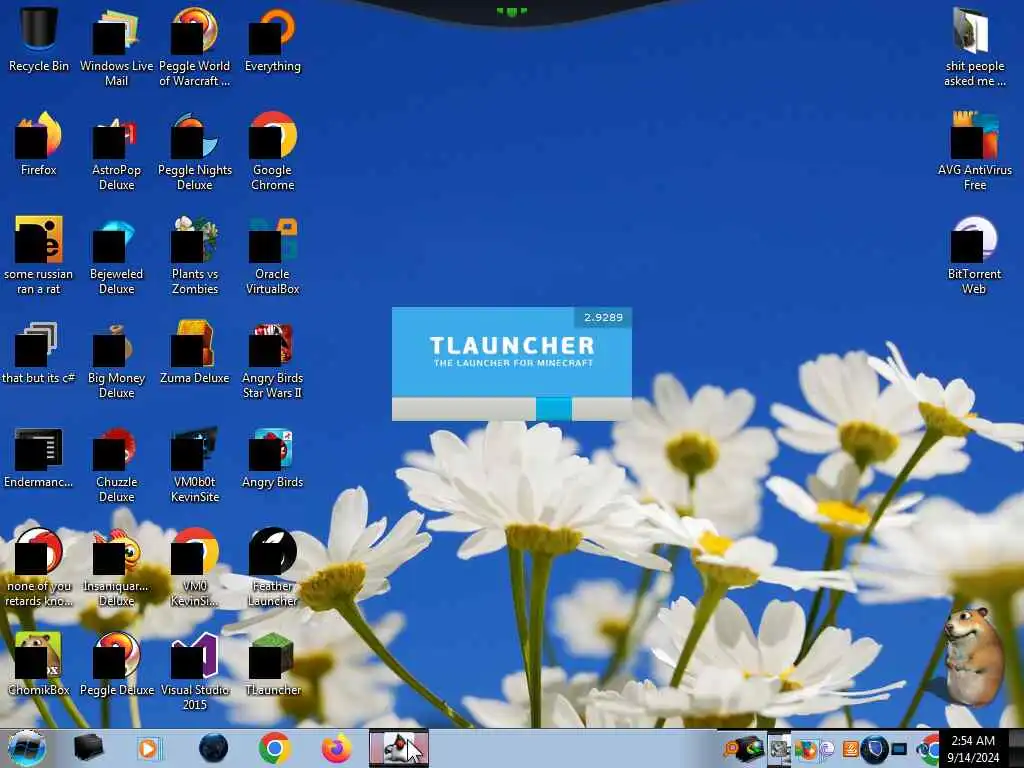
Task: Click the Chrome icon in system tray
Action: (930, 749)
